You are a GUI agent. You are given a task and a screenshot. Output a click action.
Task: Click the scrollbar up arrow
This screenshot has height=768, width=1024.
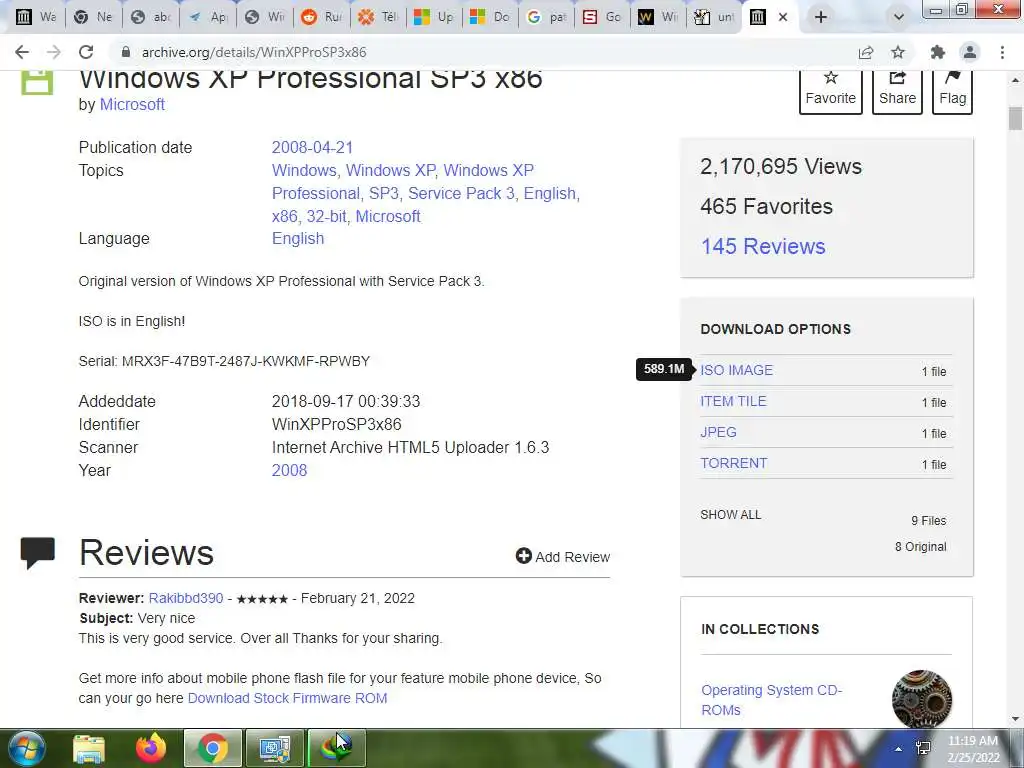1015,80
